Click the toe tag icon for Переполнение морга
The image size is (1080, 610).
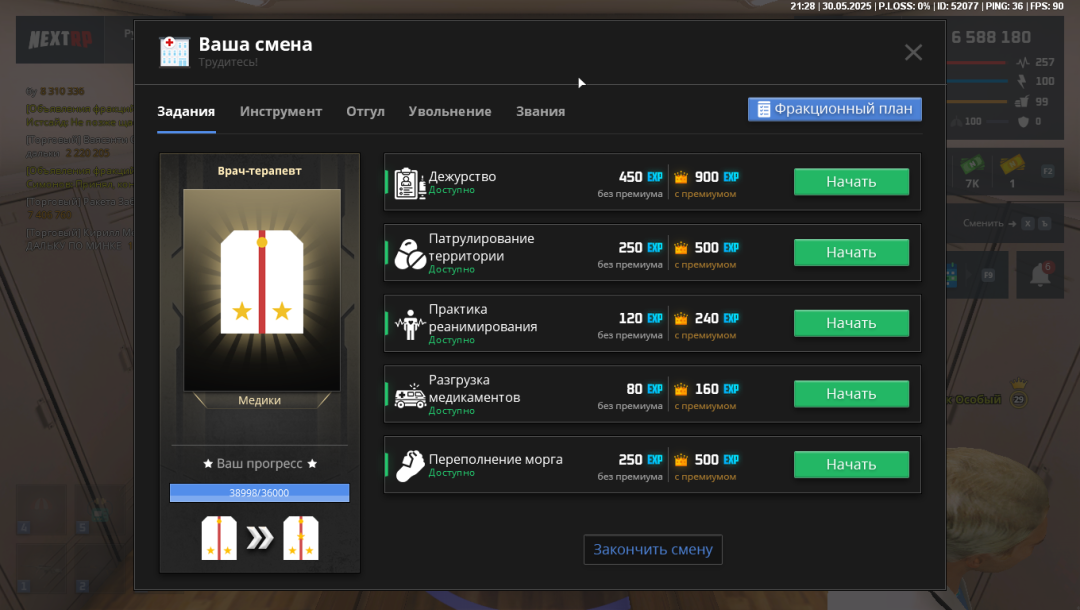pyautogui.click(x=410, y=465)
